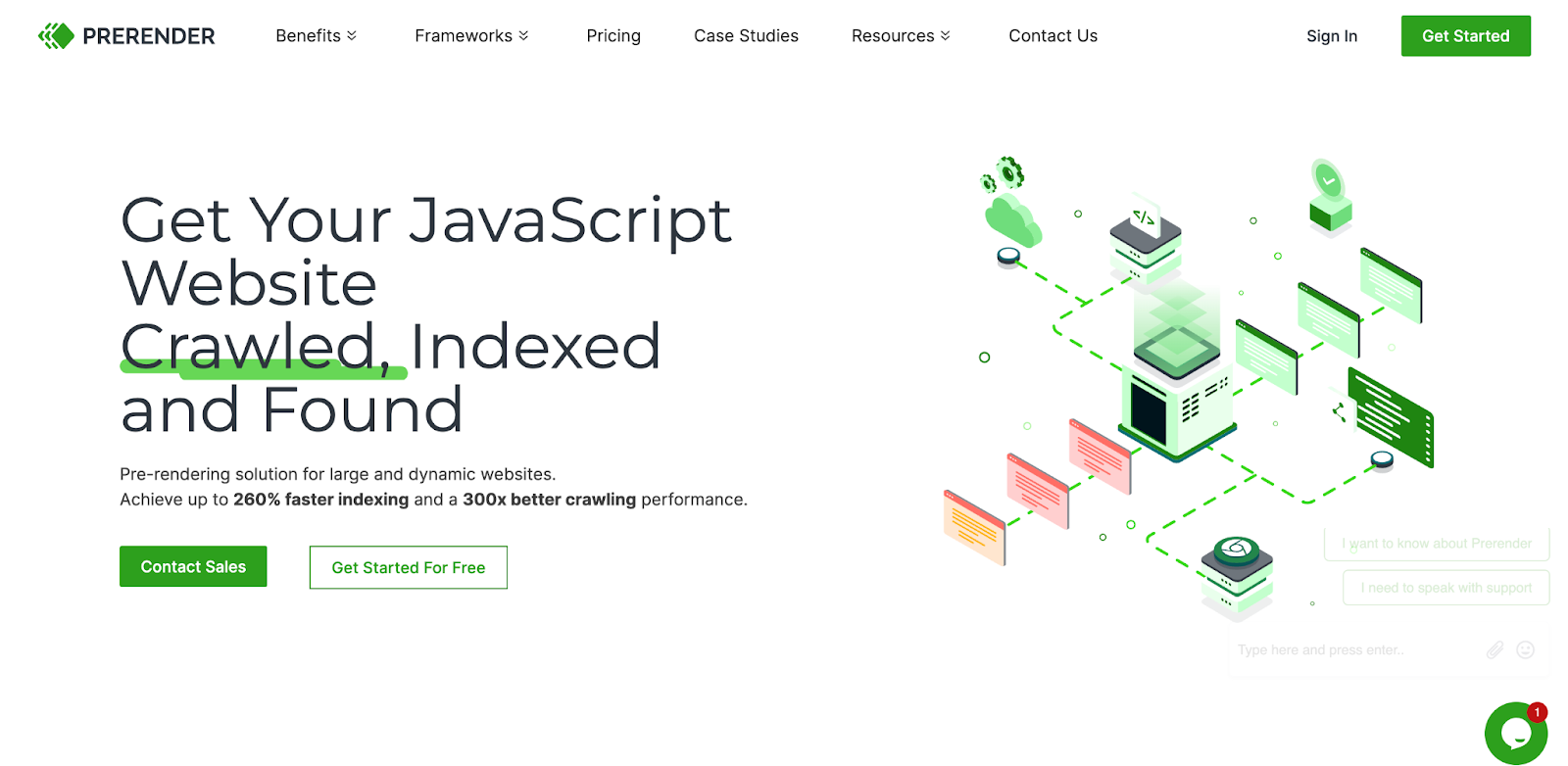This screenshot has height=766, width=1568.
Task: Click the orange web page illustration
Action: tap(974, 527)
